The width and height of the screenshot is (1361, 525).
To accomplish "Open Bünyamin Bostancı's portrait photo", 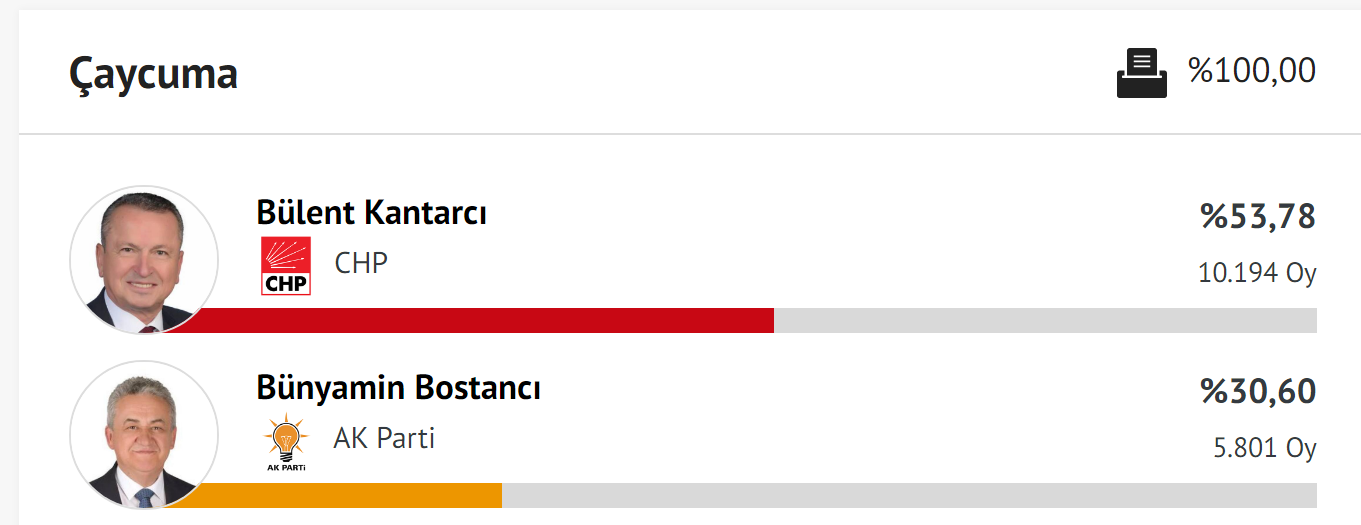I will click(144, 435).
